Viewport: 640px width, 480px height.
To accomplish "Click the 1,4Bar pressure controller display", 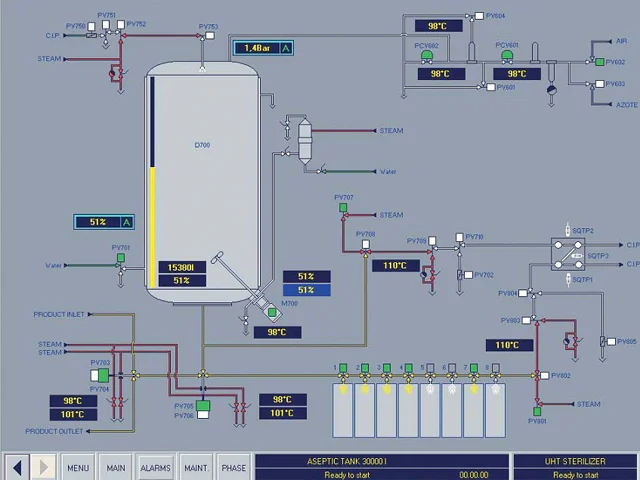I will 263,48.
